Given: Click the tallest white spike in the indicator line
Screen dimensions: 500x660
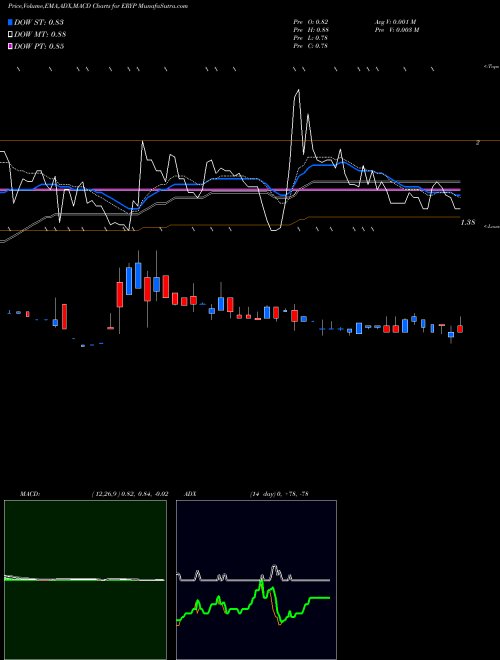Looking at the screenshot, I should pos(298,91).
